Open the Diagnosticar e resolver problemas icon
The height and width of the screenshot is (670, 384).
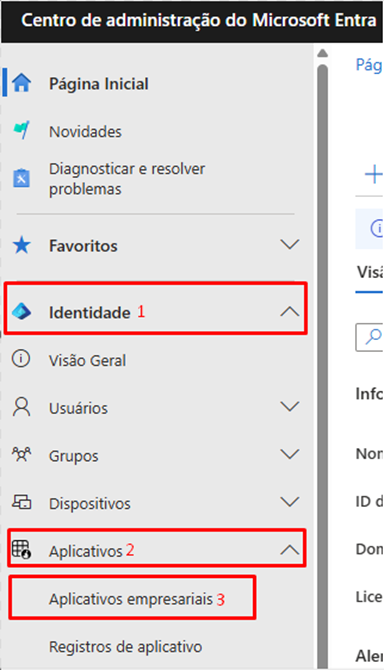point(21,179)
